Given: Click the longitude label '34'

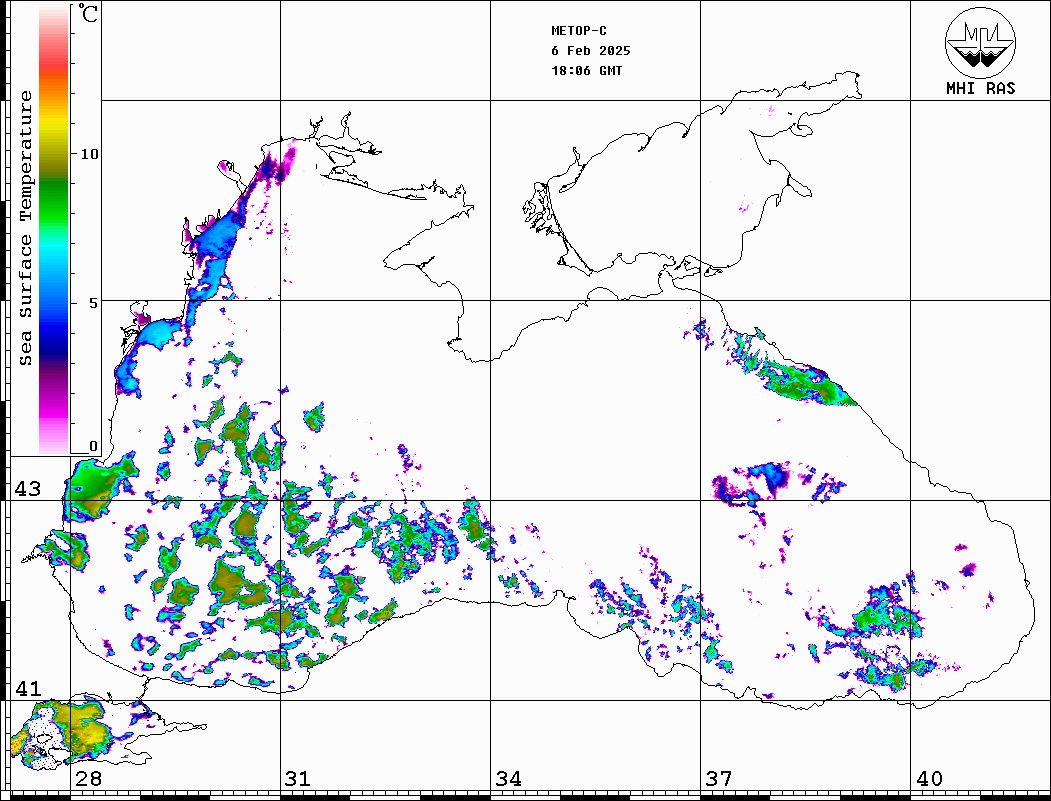Looking at the screenshot, I should (x=509, y=779).
